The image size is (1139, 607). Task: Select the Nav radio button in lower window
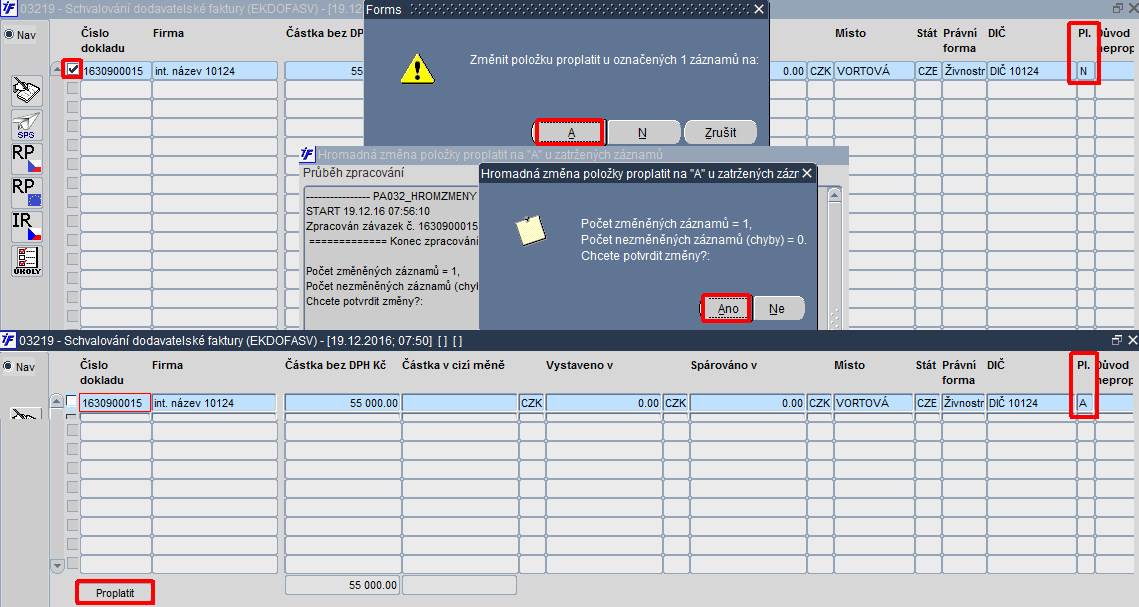point(9,367)
